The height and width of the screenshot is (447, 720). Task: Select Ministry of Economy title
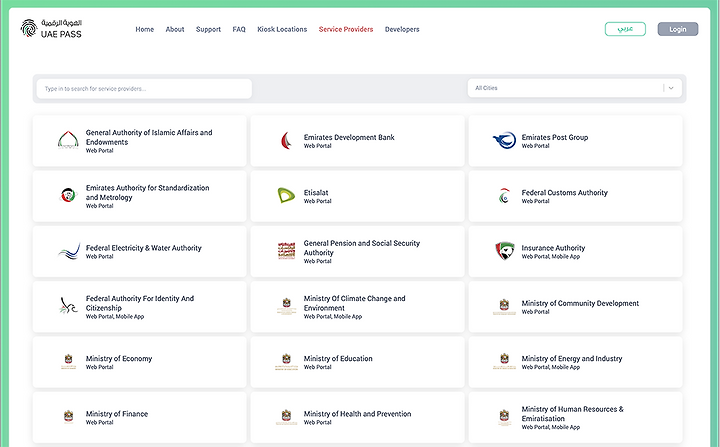pos(119,358)
